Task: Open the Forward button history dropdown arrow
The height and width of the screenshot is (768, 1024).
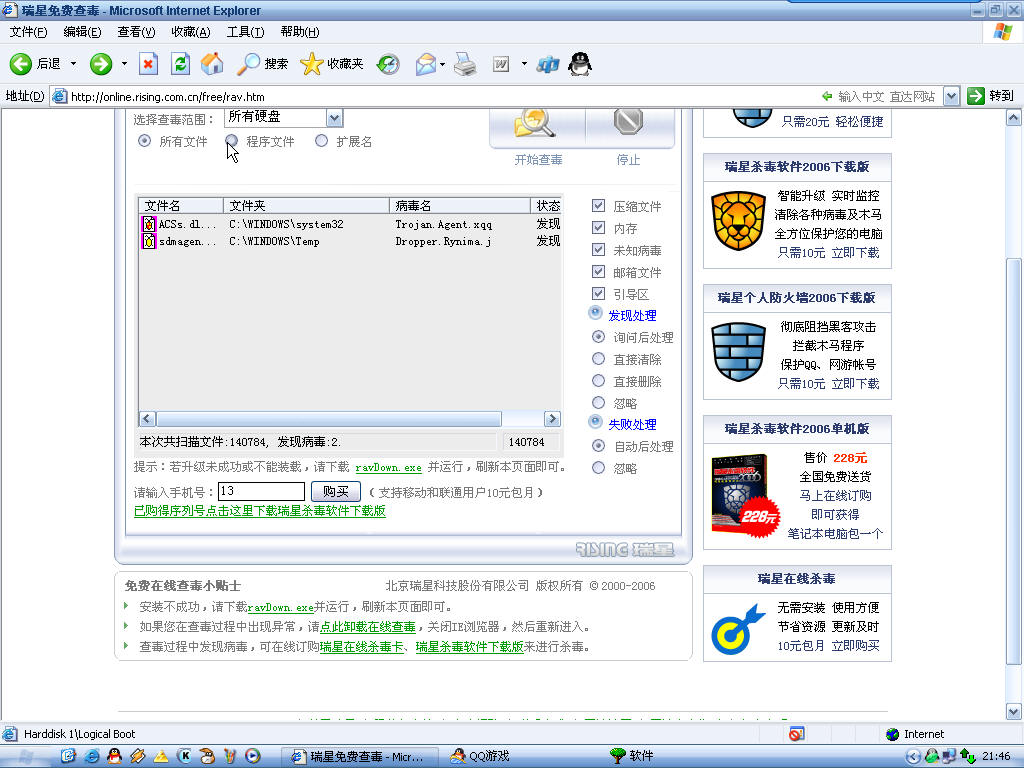Action: (124, 63)
